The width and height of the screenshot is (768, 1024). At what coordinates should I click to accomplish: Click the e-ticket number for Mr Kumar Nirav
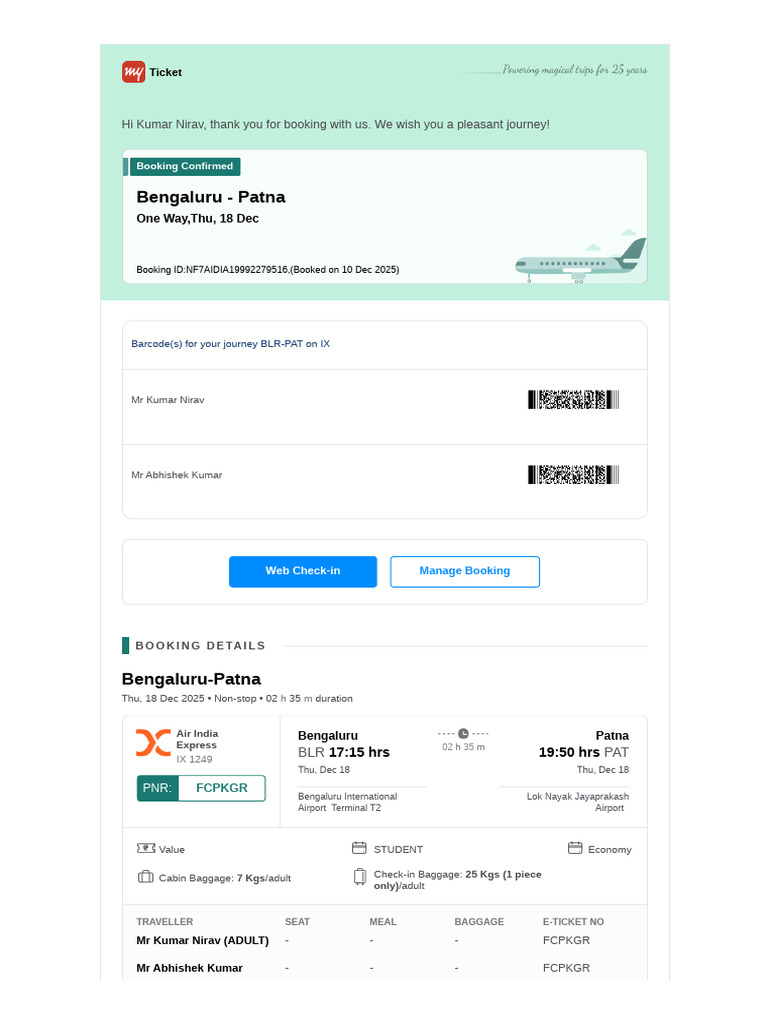click(x=566, y=940)
